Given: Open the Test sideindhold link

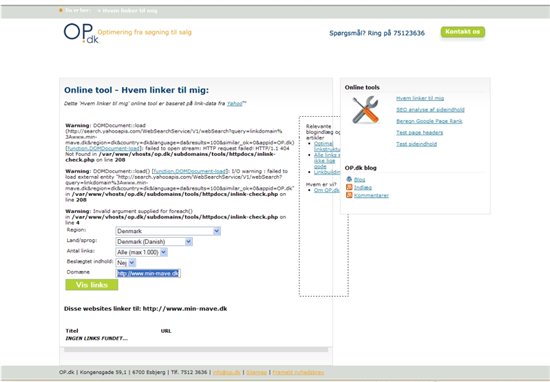Looking at the screenshot, I should point(416,144).
